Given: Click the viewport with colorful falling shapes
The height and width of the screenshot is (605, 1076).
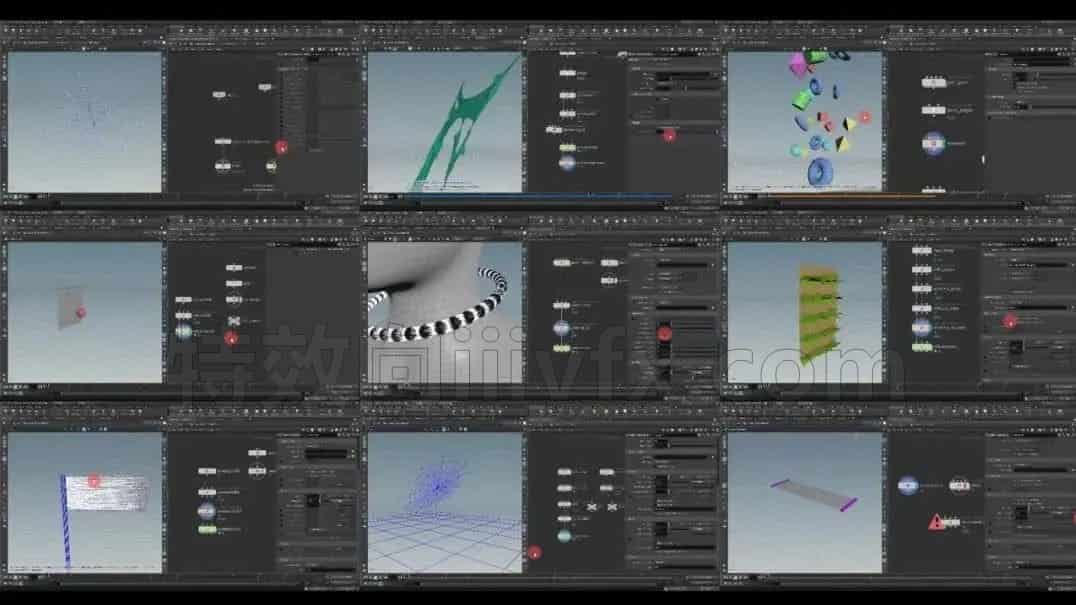Looking at the screenshot, I should tap(804, 122).
